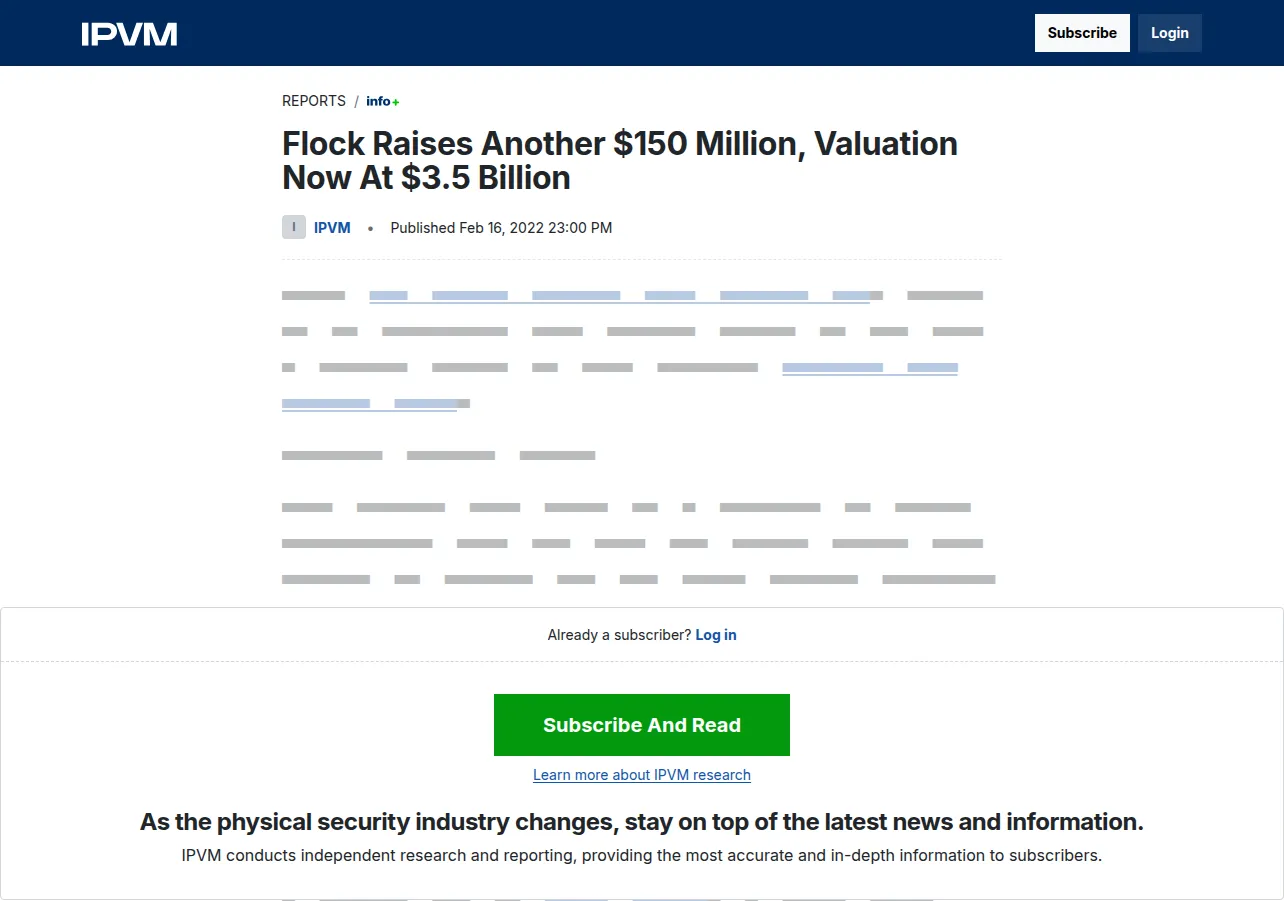Viewport: 1284px width, 901px height.
Task: Click the Log in link for subscribers
Action: 716,635
